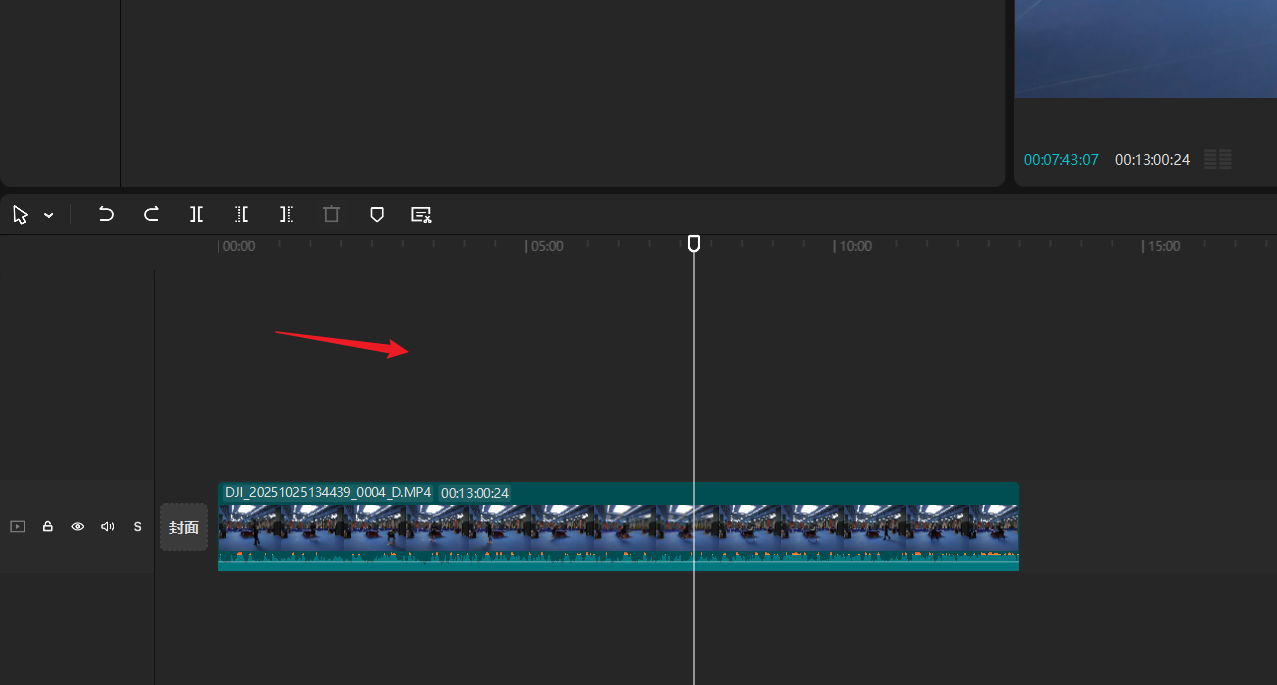Lock the main video track
Screen dimensions: 1277x685
tap(47, 526)
